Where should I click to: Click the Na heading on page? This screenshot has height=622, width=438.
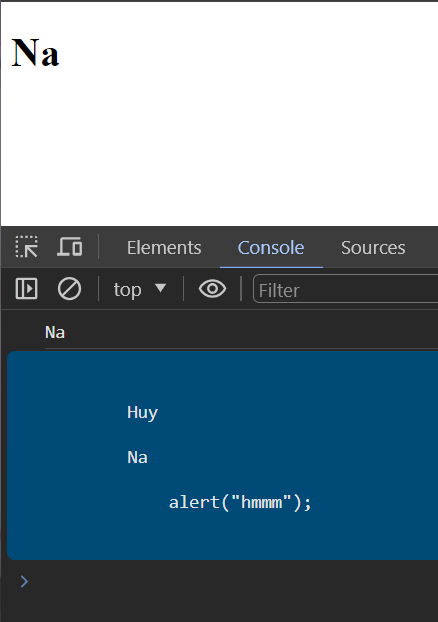[35, 53]
